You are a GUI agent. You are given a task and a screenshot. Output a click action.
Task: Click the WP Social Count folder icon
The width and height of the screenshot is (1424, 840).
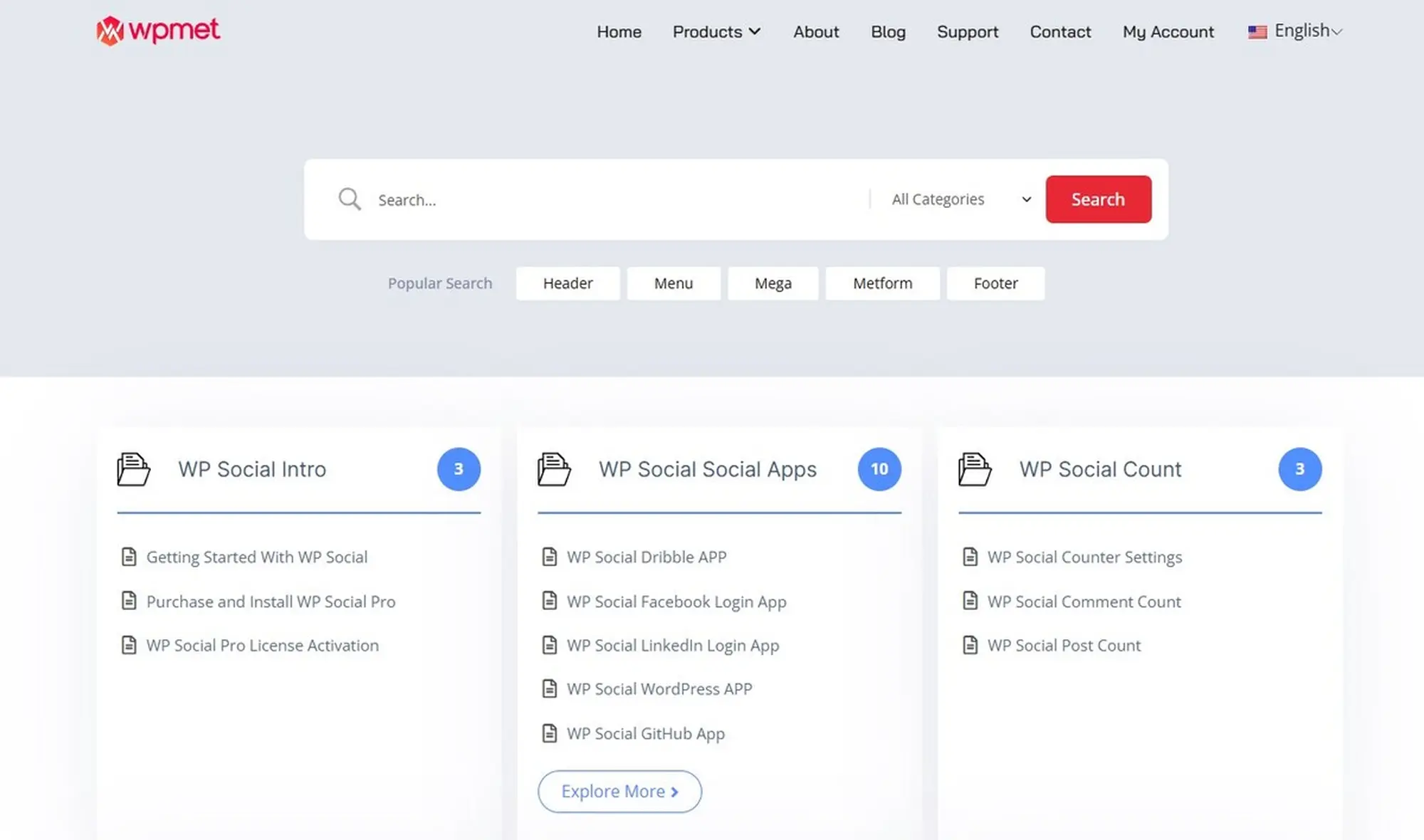[x=975, y=469]
